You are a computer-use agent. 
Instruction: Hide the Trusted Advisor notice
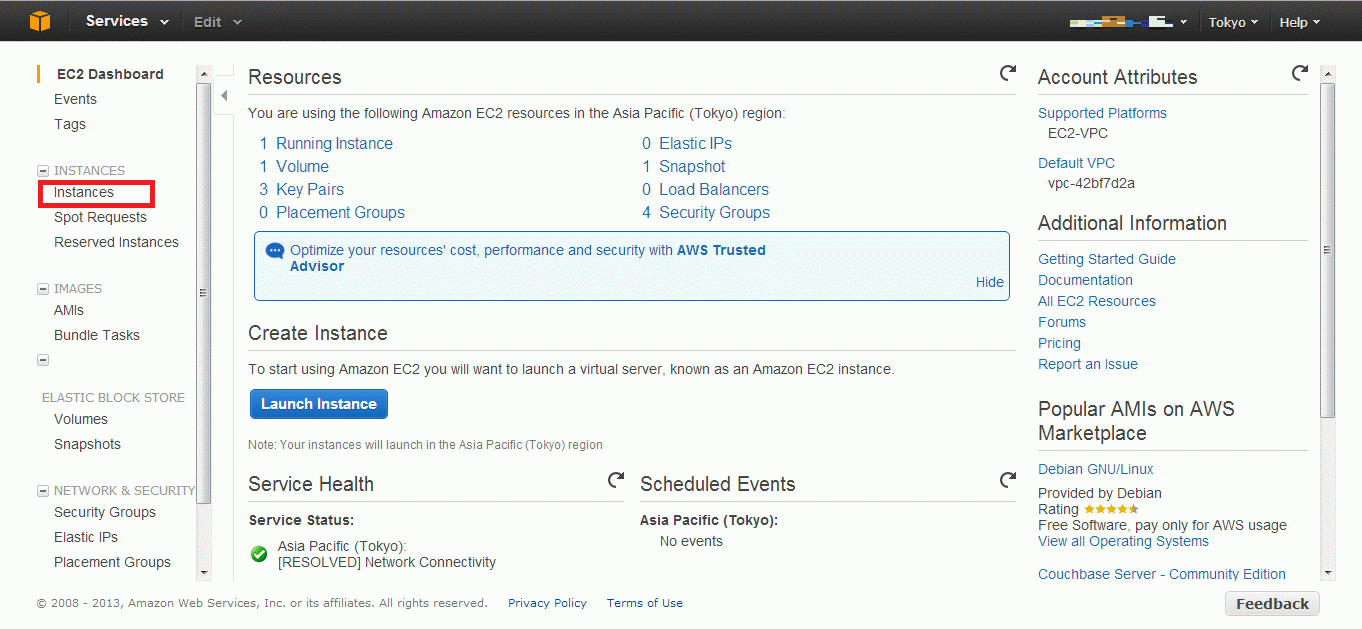point(990,282)
